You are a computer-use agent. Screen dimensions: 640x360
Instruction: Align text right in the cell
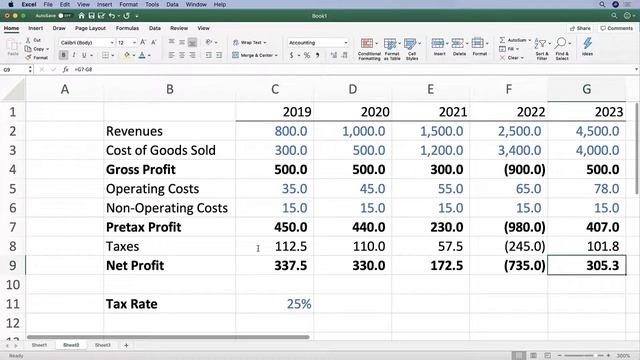(x=192, y=55)
